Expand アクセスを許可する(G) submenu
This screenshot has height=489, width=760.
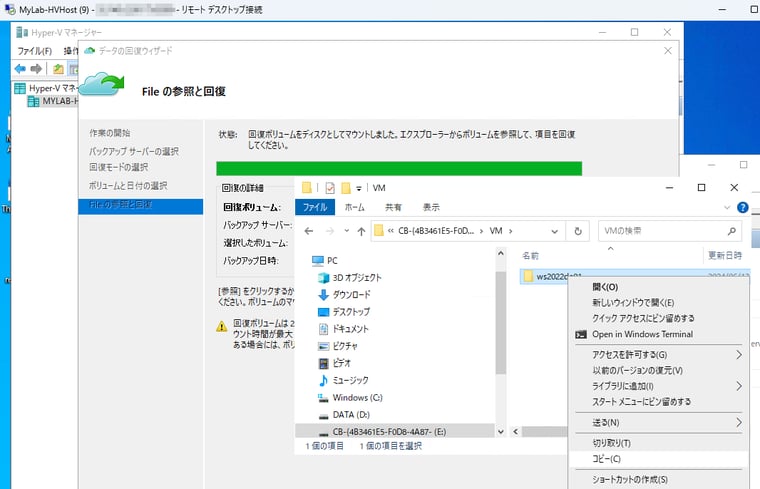658,355
